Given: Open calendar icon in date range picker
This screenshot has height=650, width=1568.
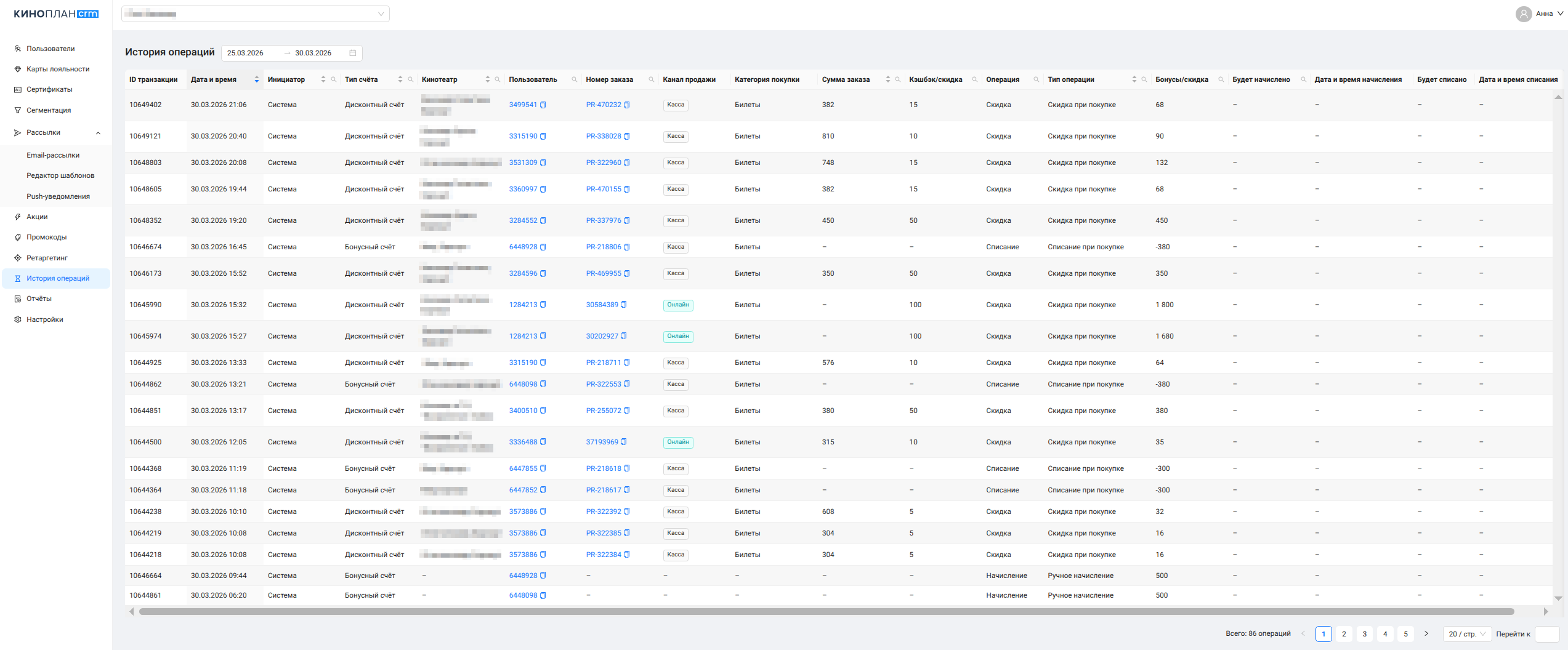Looking at the screenshot, I should click(x=353, y=53).
